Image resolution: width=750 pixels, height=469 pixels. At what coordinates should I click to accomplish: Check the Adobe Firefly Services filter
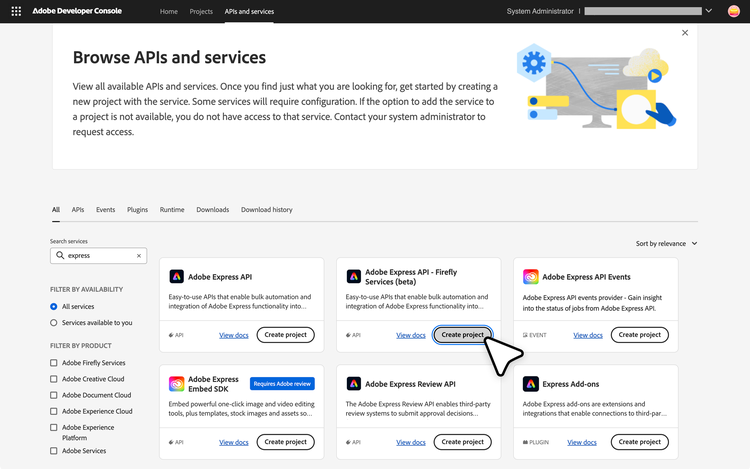(54, 363)
